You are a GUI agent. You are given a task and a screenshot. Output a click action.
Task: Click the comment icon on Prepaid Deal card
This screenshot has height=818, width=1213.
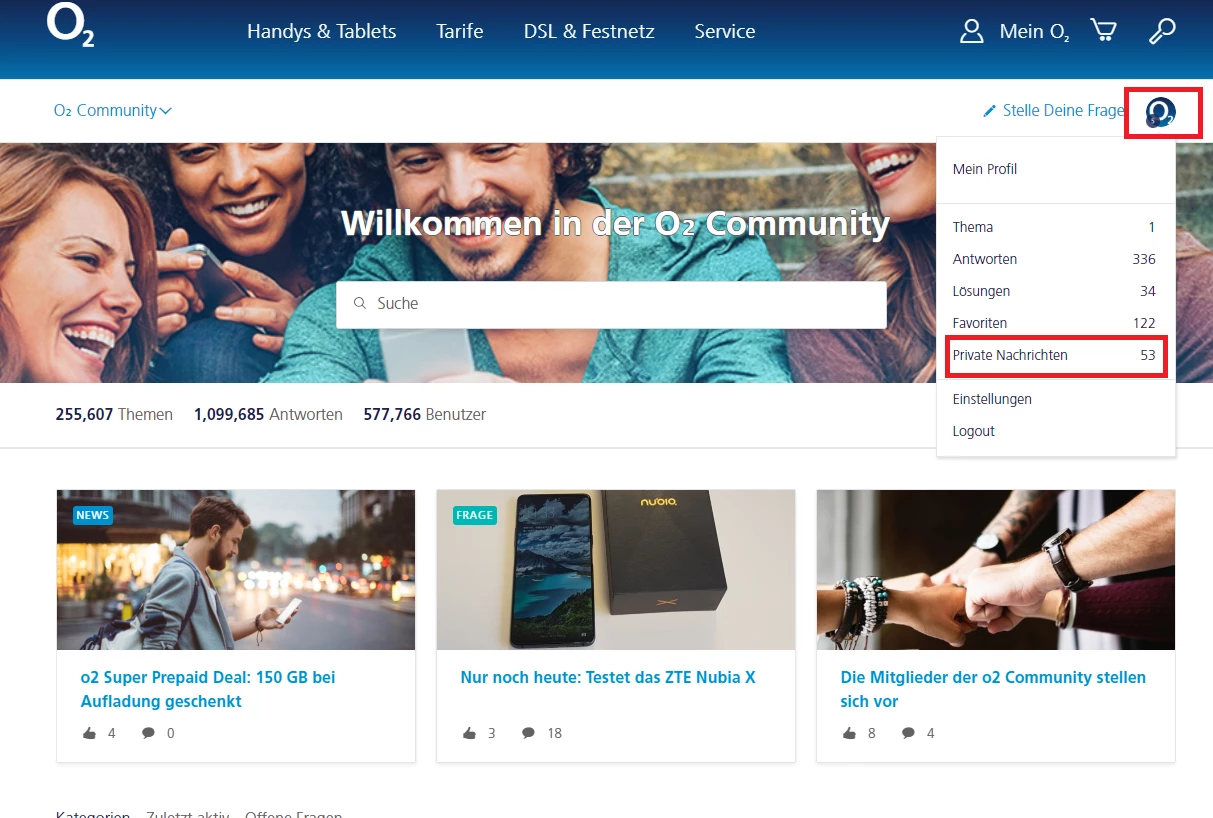(148, 733)
